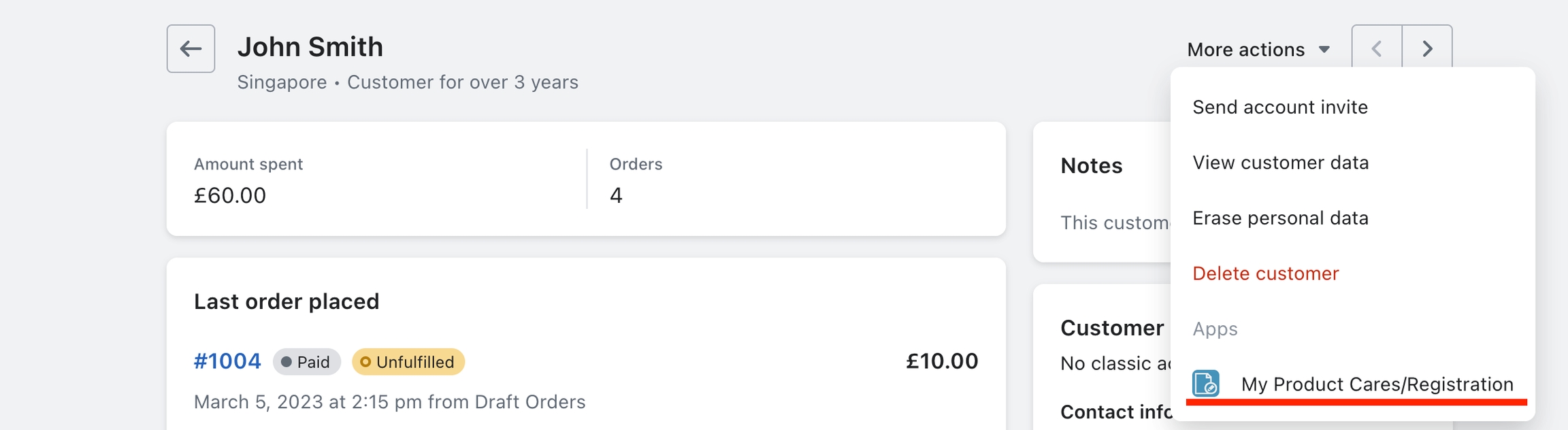Viewport: 1568px width, 430px height.
Task: Go to the next customer chevron
Action: point(1427,49)
